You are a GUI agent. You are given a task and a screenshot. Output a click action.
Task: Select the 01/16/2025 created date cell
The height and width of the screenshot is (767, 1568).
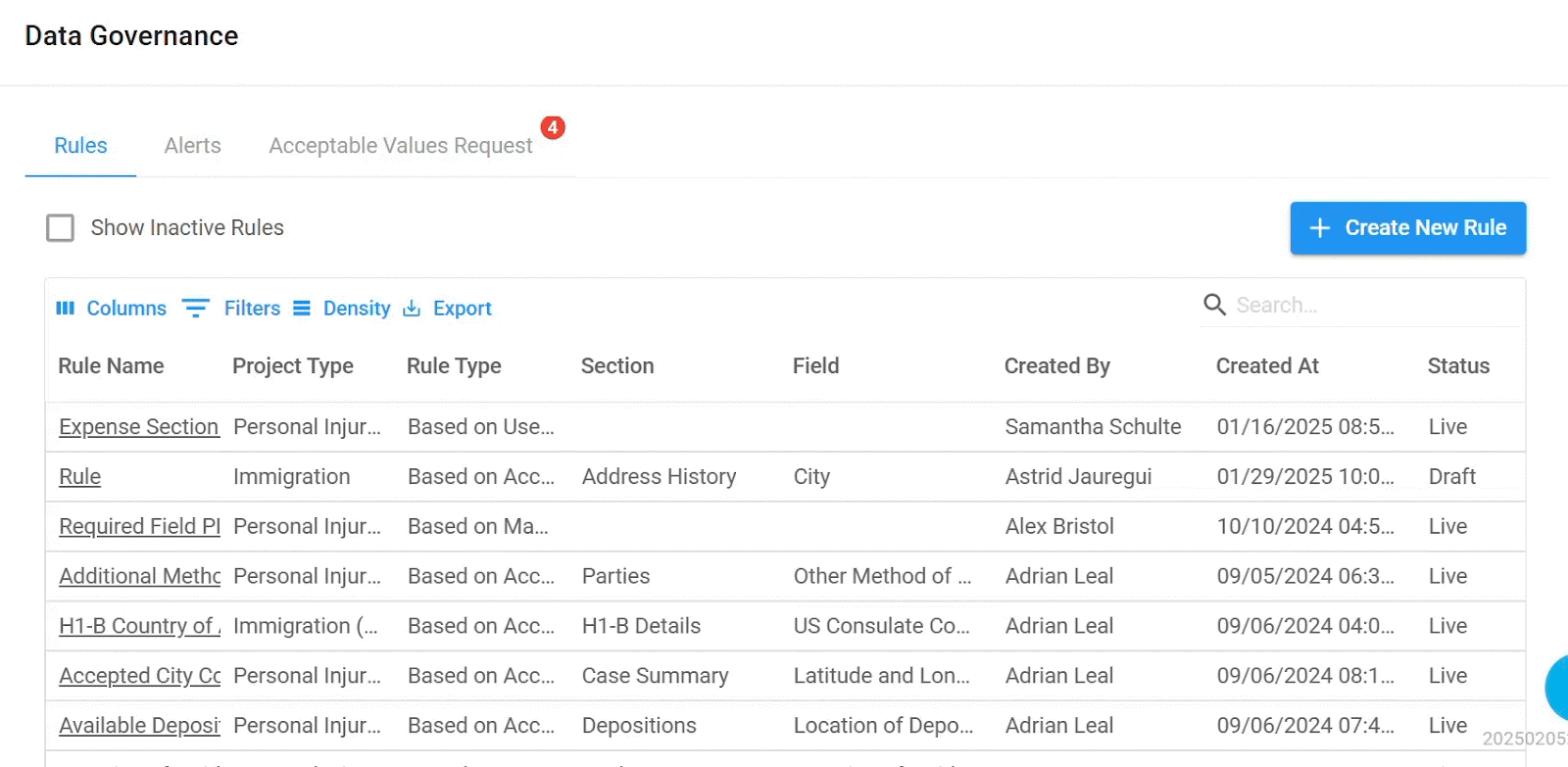point(1305,427)
